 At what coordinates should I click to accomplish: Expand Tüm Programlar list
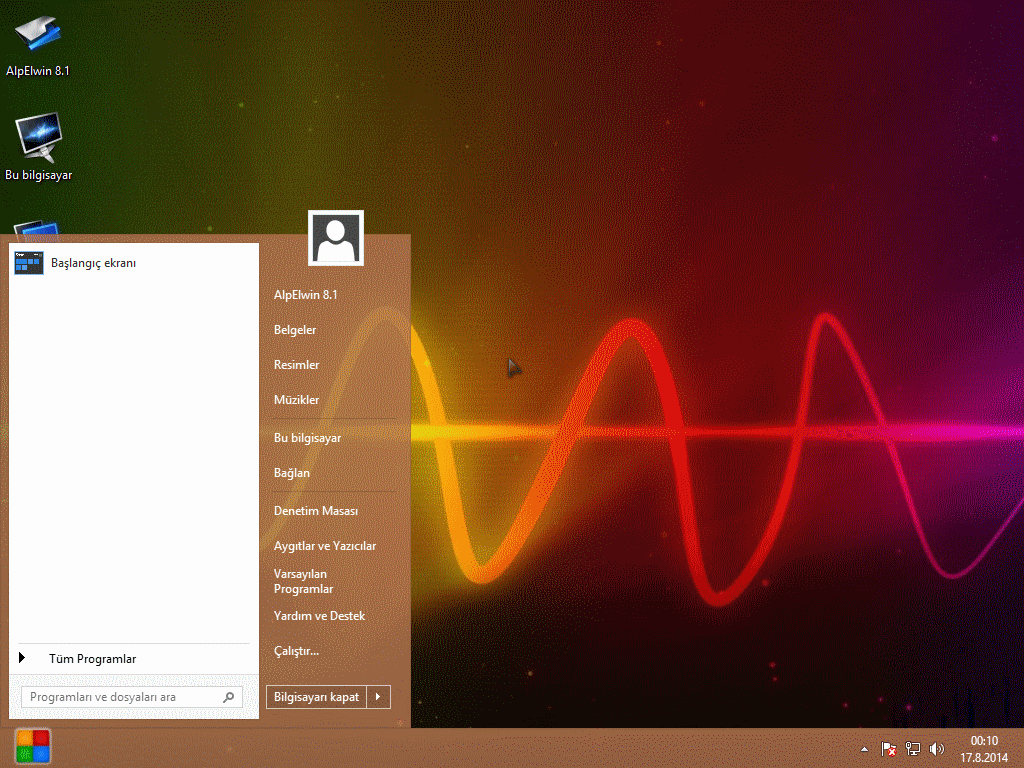click(91, 659)
